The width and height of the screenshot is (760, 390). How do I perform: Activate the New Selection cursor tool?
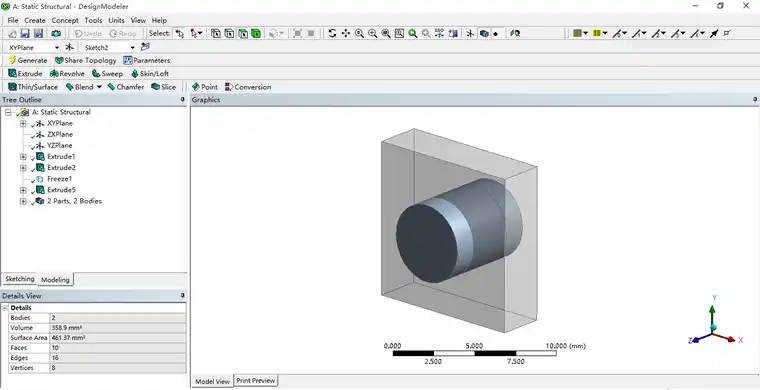click(180, 33)
